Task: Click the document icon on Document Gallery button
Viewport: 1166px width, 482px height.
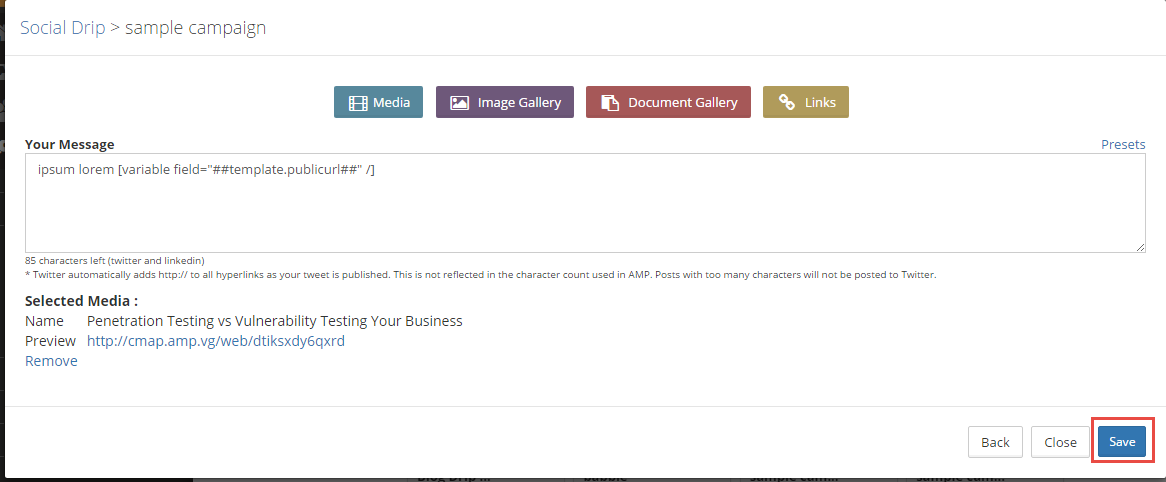Action: click(x=610, y=102)
